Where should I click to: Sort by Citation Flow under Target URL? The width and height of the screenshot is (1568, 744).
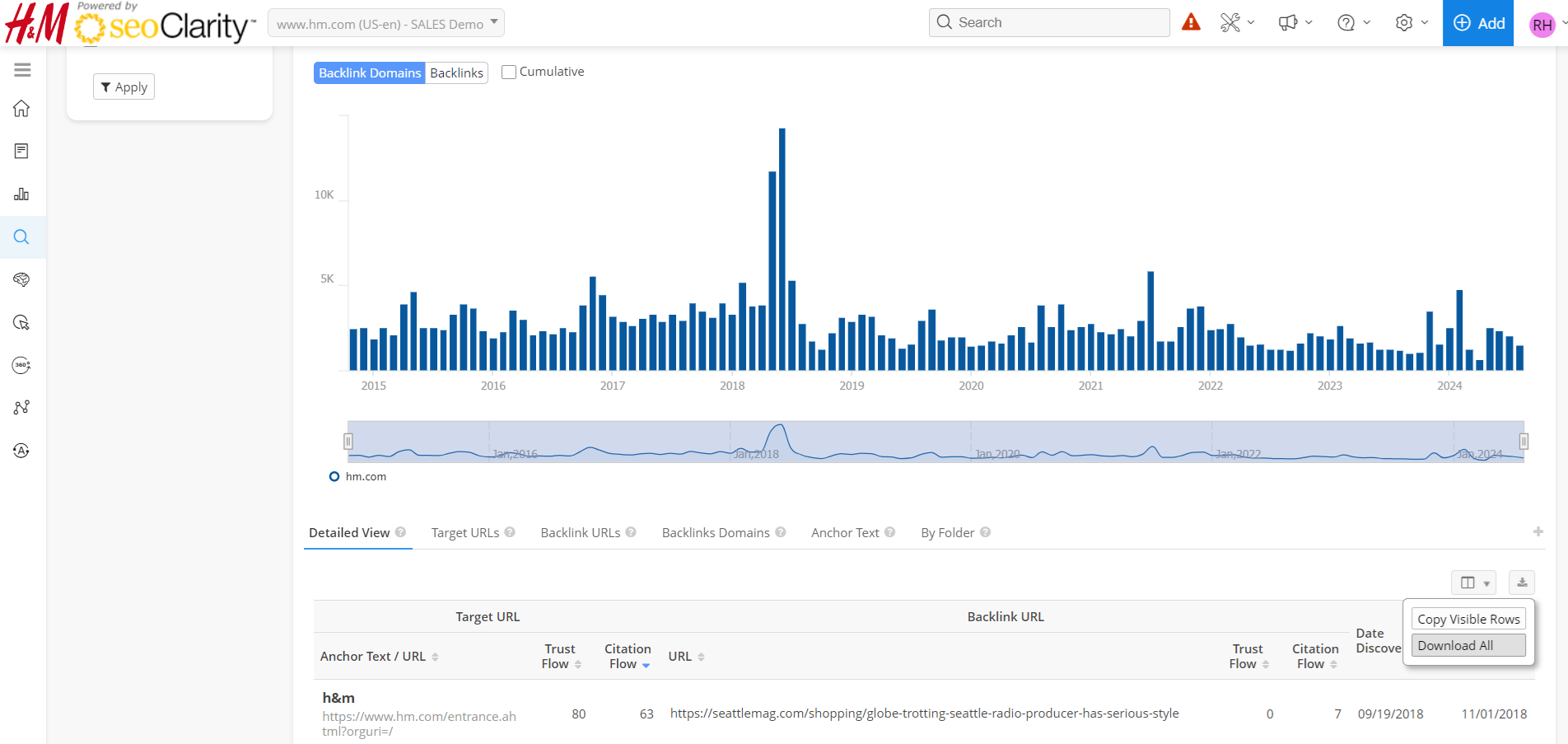(628, 657)
